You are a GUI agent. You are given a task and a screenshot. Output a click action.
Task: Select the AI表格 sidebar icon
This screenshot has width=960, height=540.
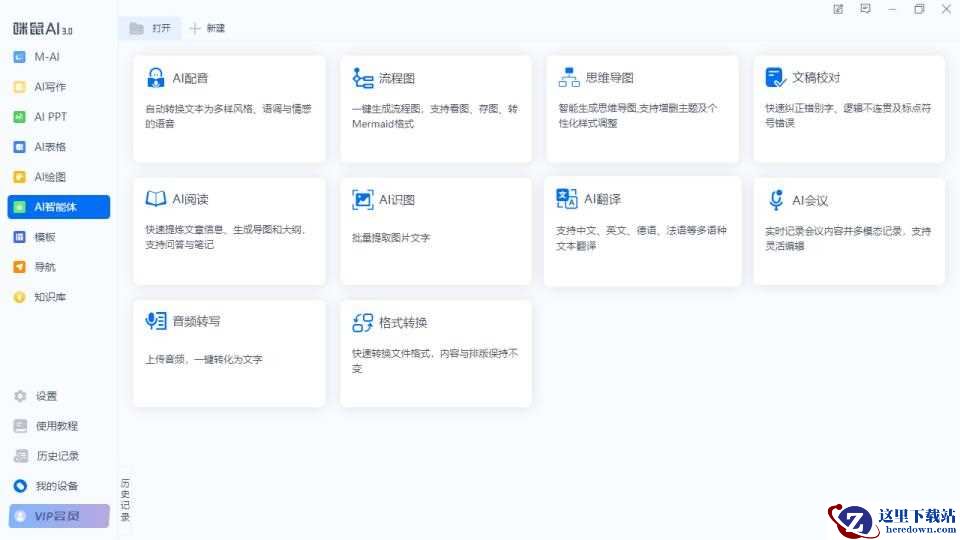click(x=20, y=147)
